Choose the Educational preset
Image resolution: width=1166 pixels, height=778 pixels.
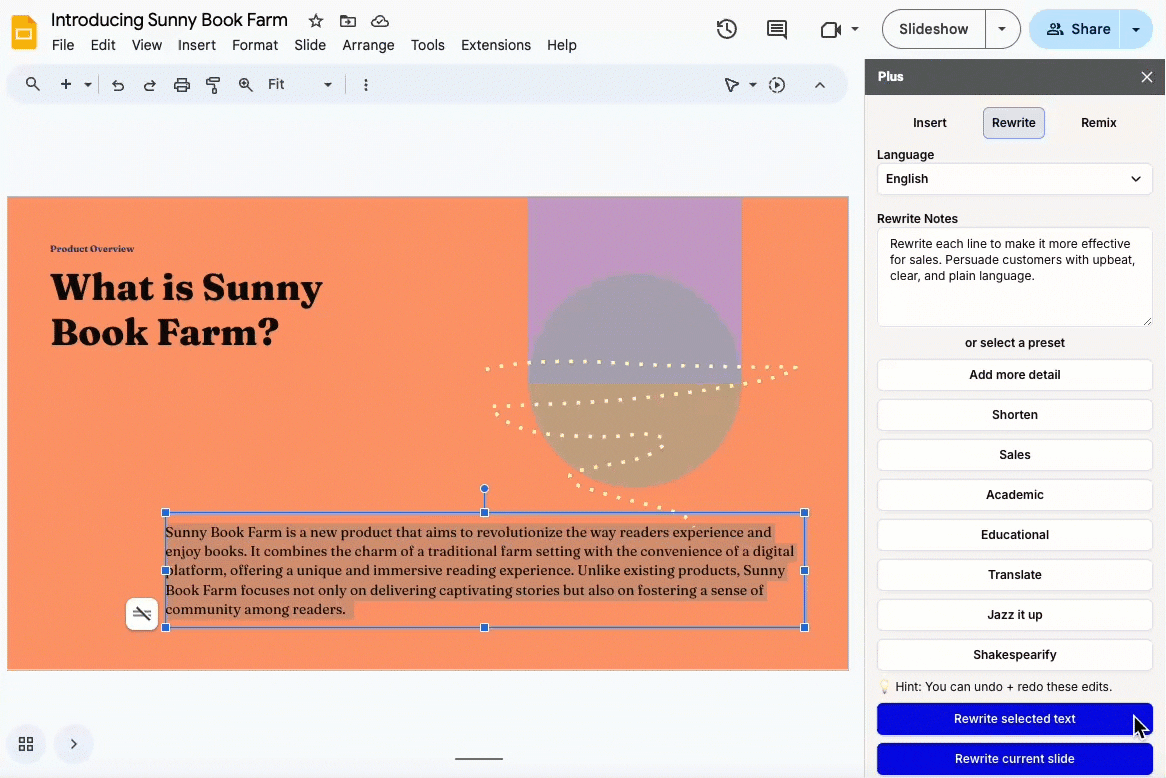1014,535
